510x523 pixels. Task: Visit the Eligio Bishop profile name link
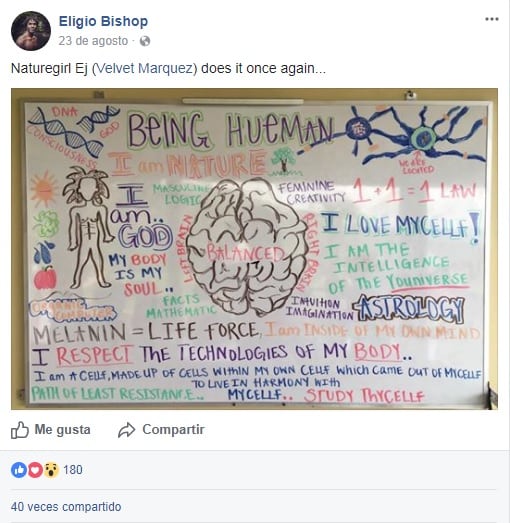pyautogui.click(x=103, y=21)
